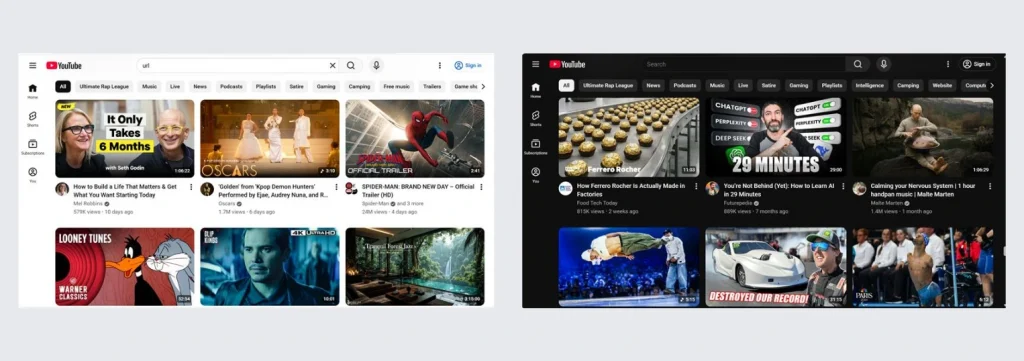The image size is (1024, 361).
Task: Play the '29 MINUTES' AI thumbnail
Action: coord(776,137)
